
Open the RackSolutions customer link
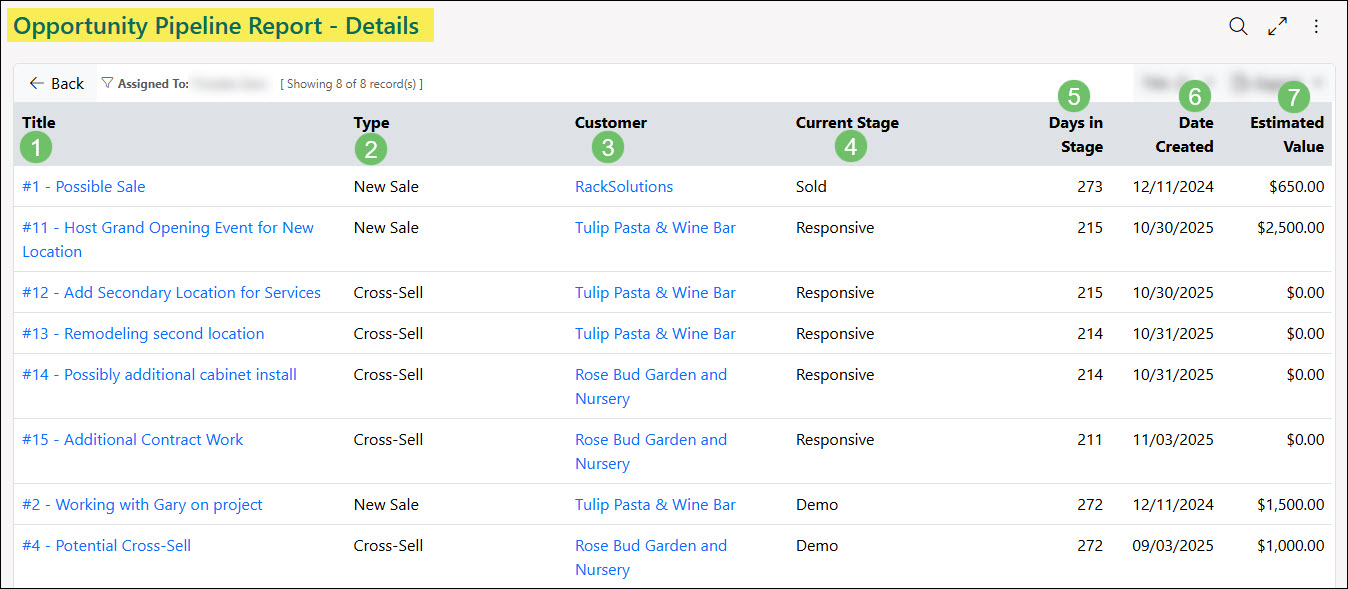pos(624,187)
